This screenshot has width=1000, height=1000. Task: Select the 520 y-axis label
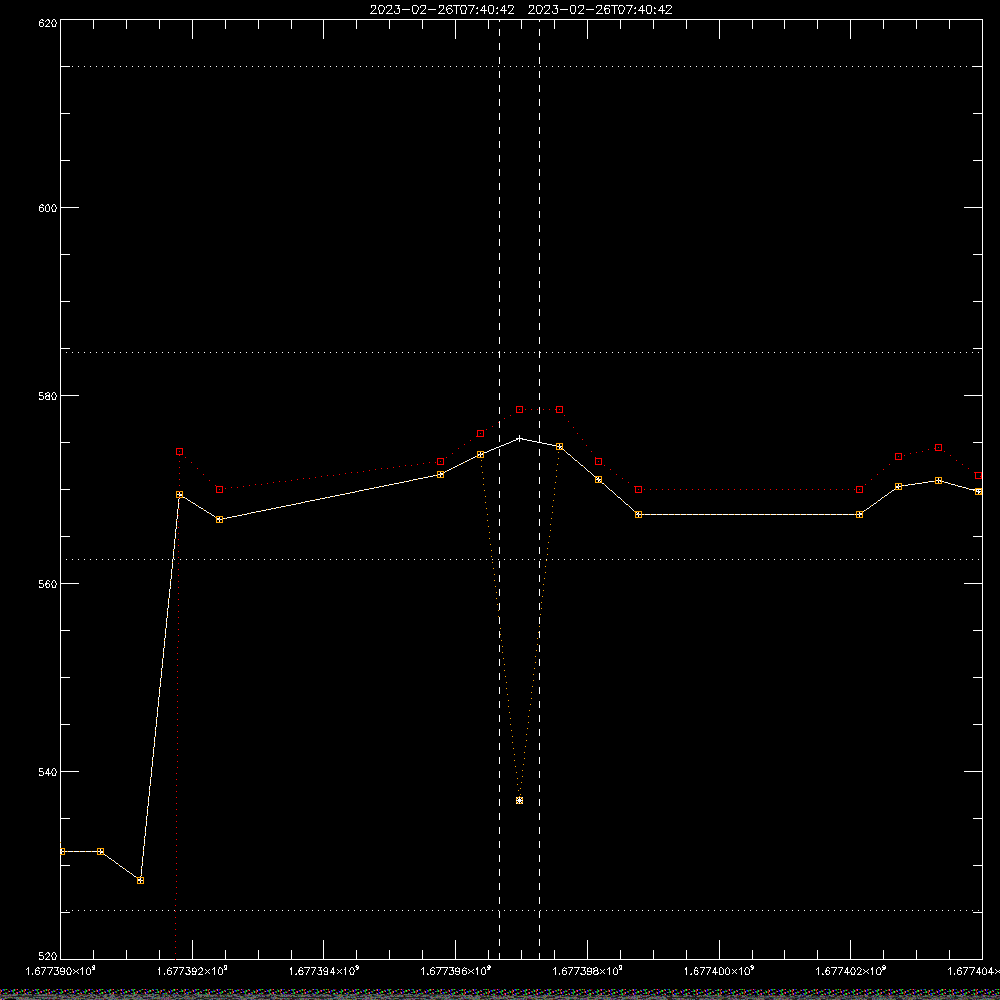pos(48,957)
